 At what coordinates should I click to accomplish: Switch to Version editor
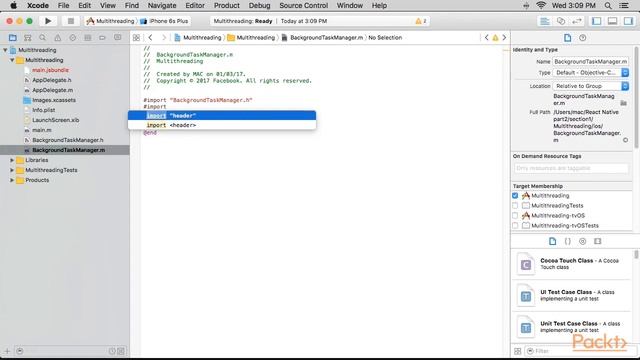577,21
